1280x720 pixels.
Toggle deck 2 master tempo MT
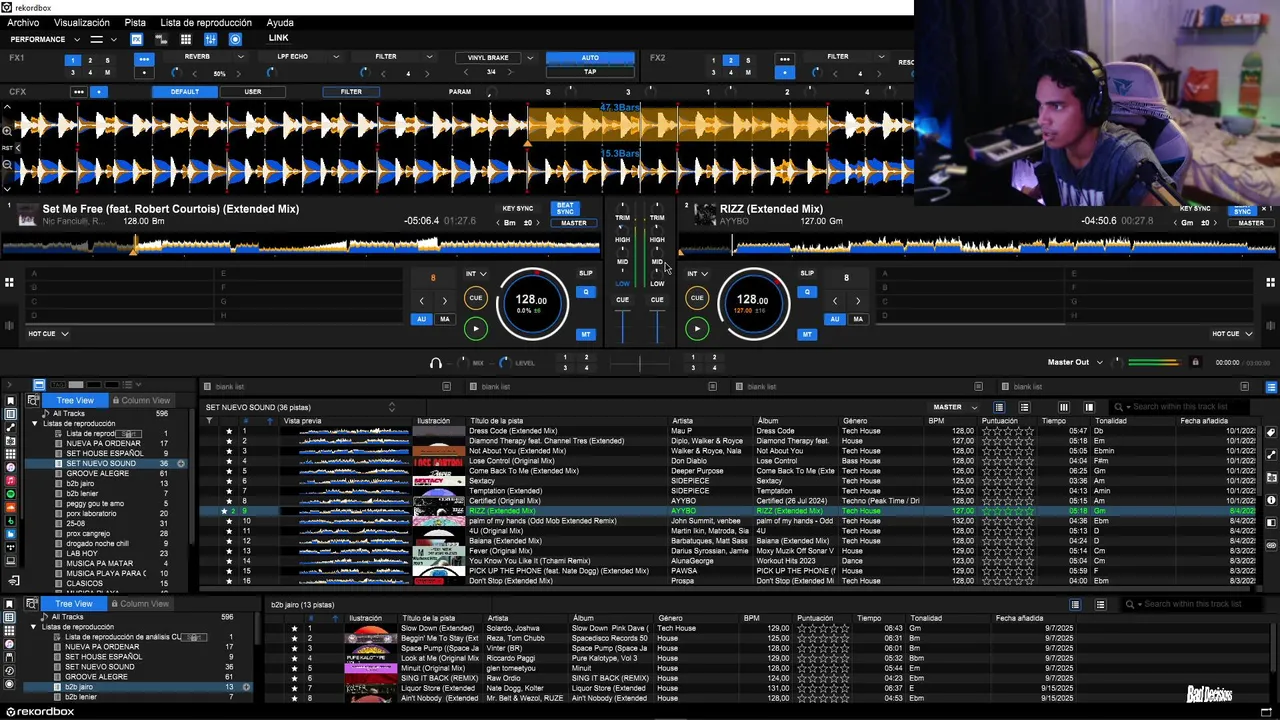point(807,334)
